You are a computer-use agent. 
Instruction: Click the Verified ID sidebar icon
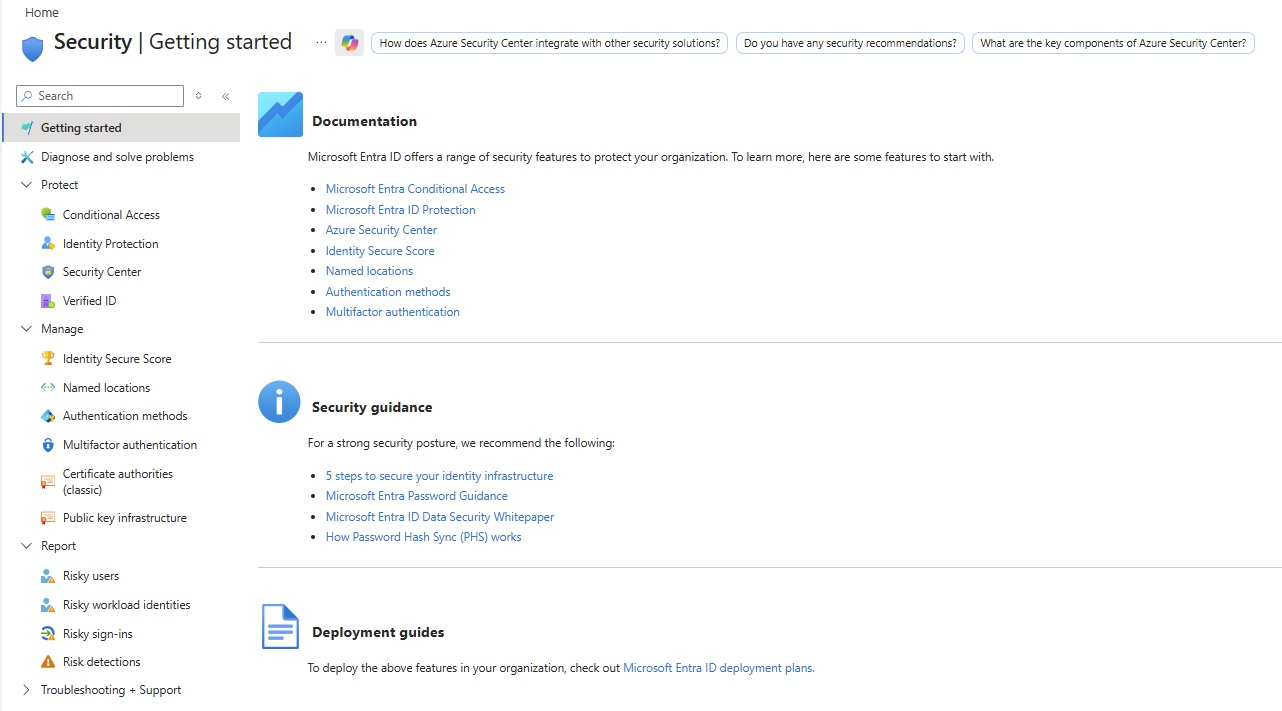tap(48, 301)
